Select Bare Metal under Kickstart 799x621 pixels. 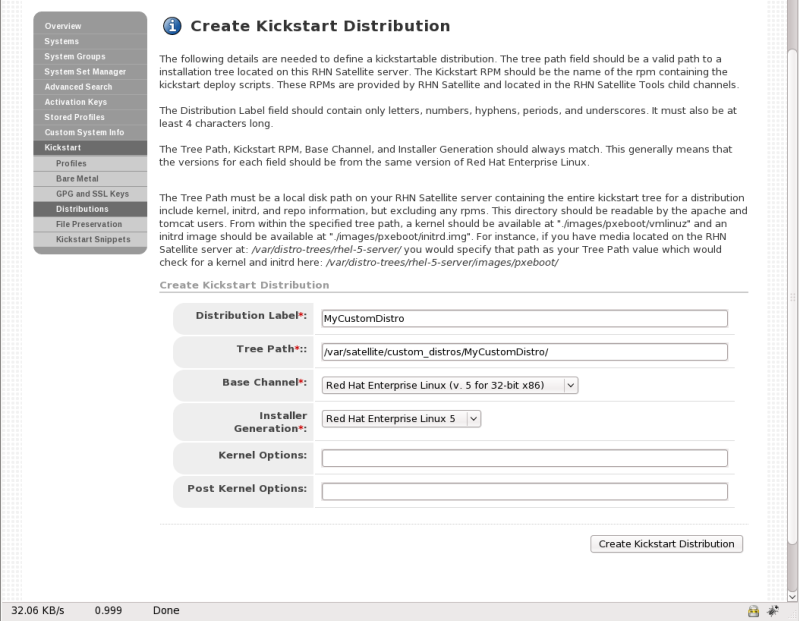click(77, 177)
